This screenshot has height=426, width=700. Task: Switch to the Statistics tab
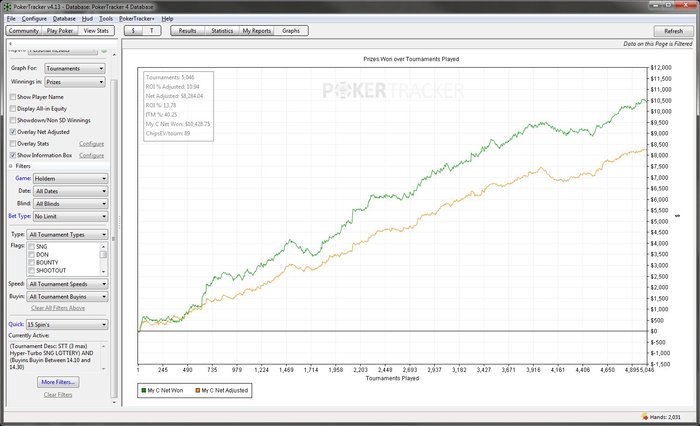tap(222, 31)
